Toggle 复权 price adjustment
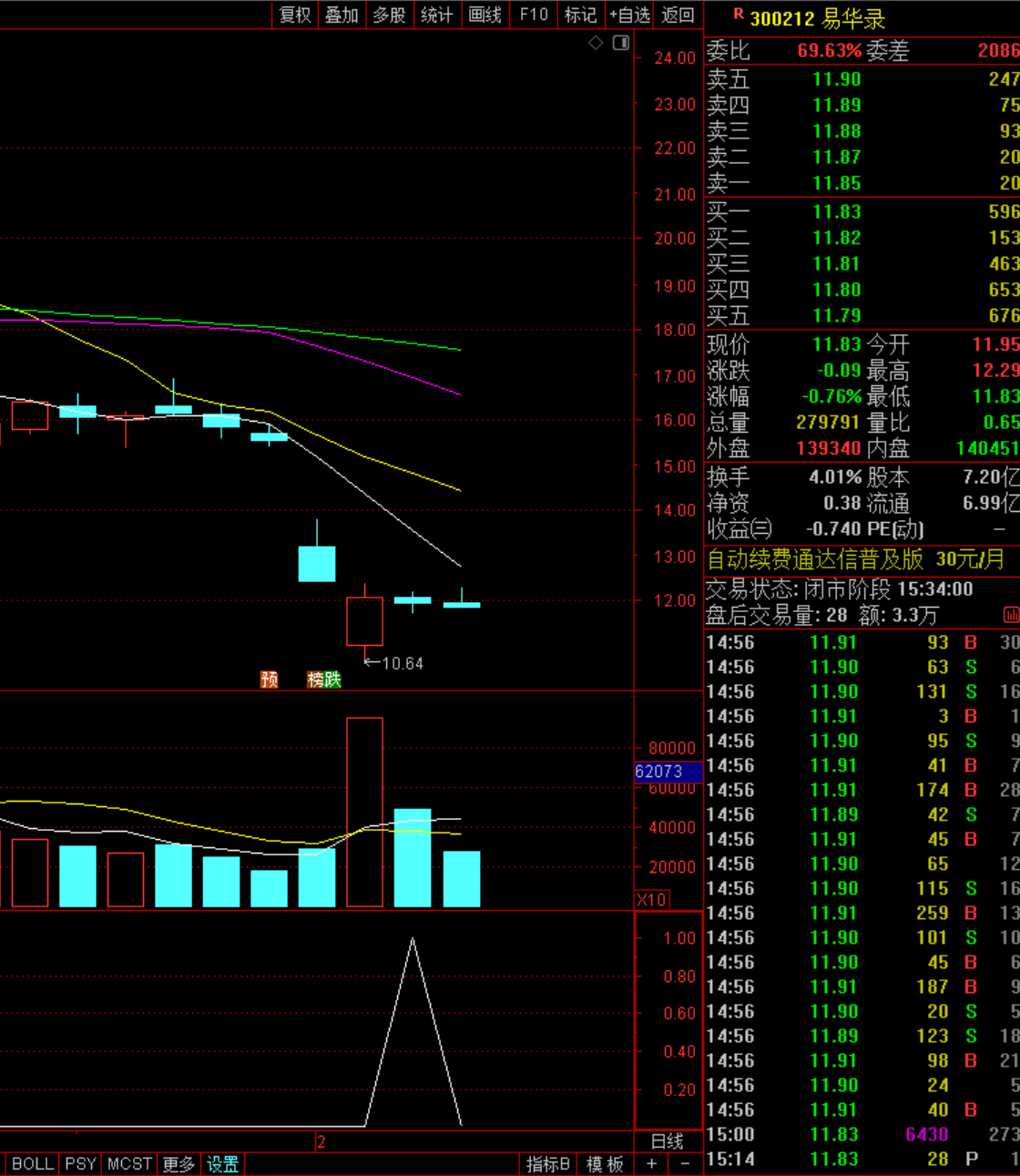This screenshot has height=1176, width=1020. click(295, 15)
